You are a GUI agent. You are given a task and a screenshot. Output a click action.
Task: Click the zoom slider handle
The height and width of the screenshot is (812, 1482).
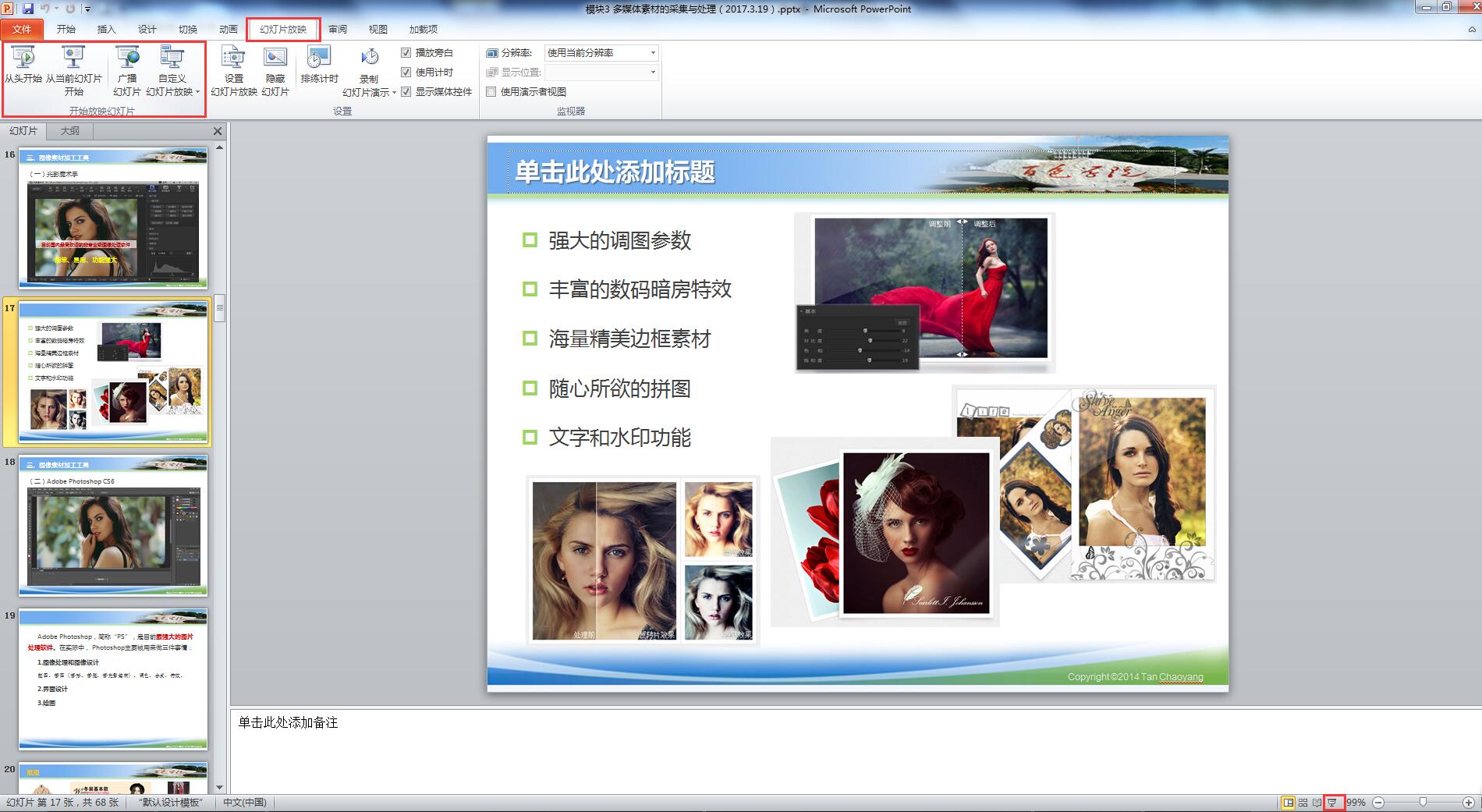1423,802
